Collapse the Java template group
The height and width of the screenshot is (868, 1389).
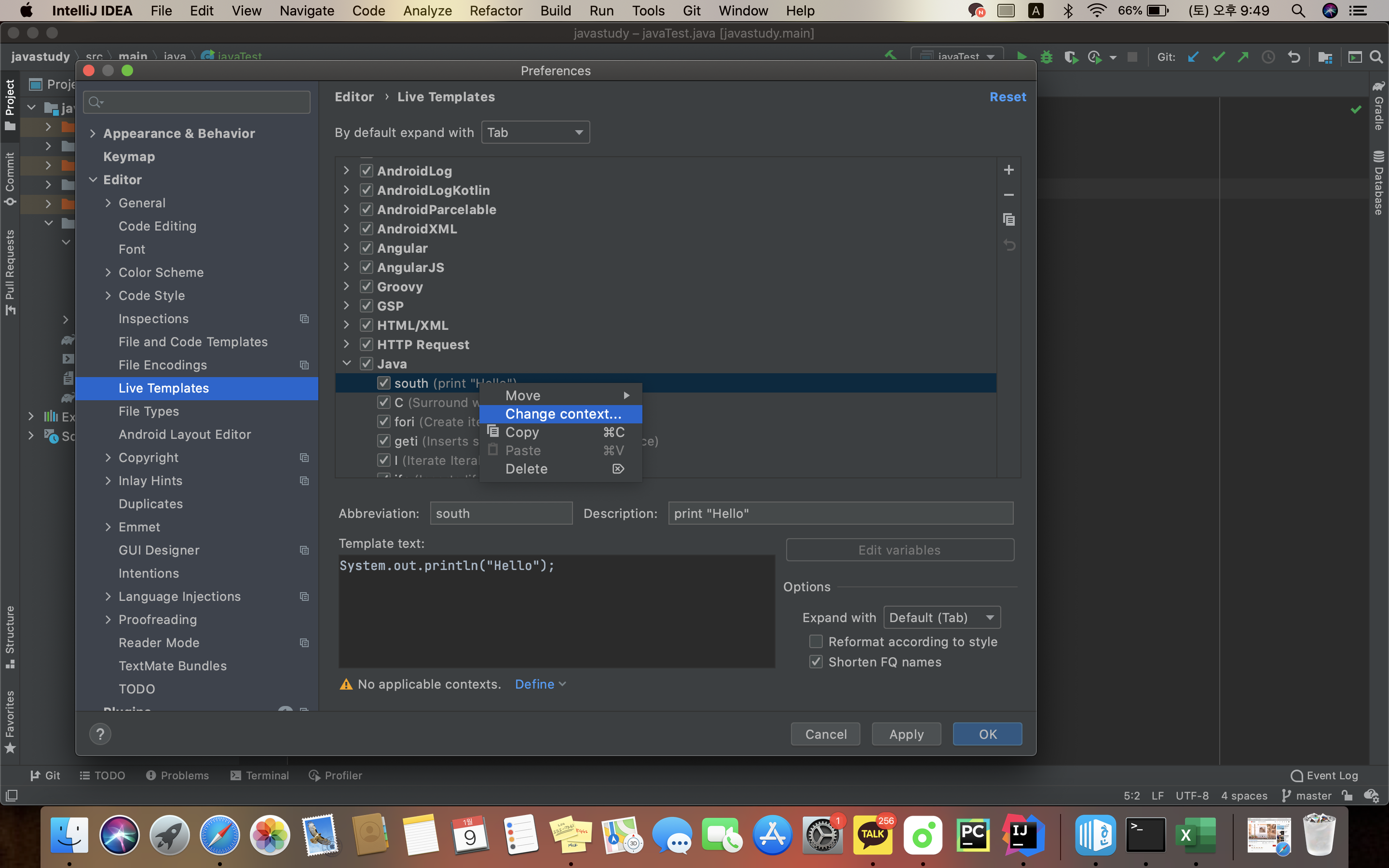point(346,364)
